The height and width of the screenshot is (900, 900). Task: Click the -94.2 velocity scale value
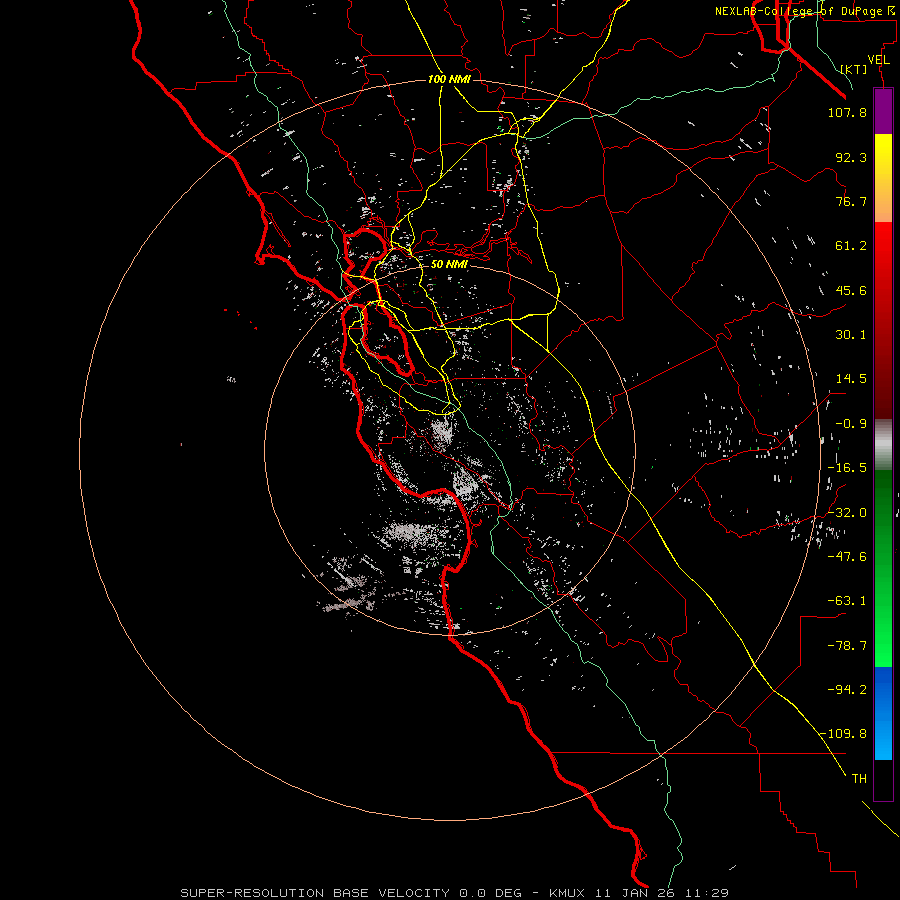tap(847, 690)
